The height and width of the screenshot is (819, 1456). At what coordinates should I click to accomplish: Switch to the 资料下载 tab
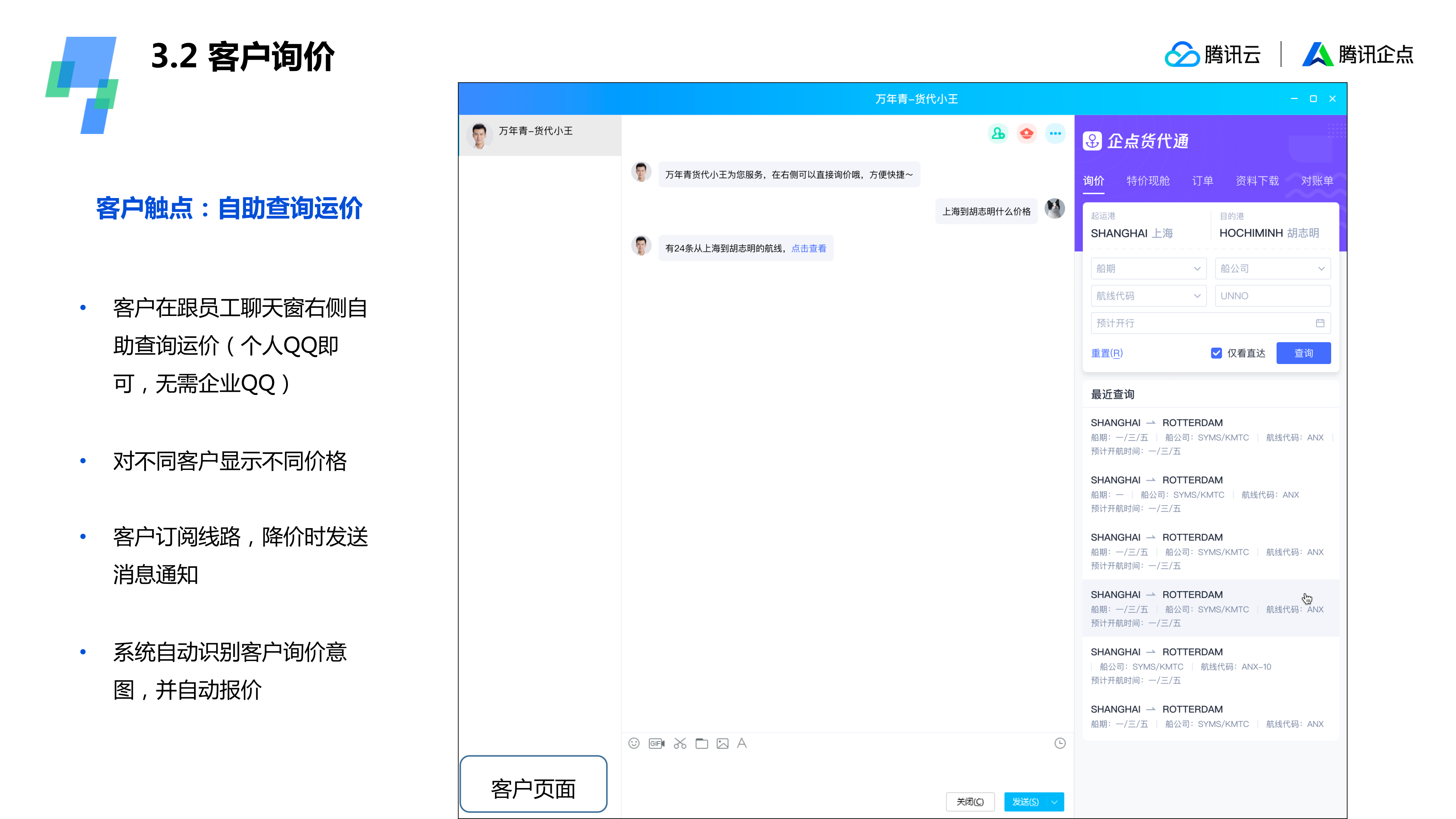click(x=1257, y=181)
